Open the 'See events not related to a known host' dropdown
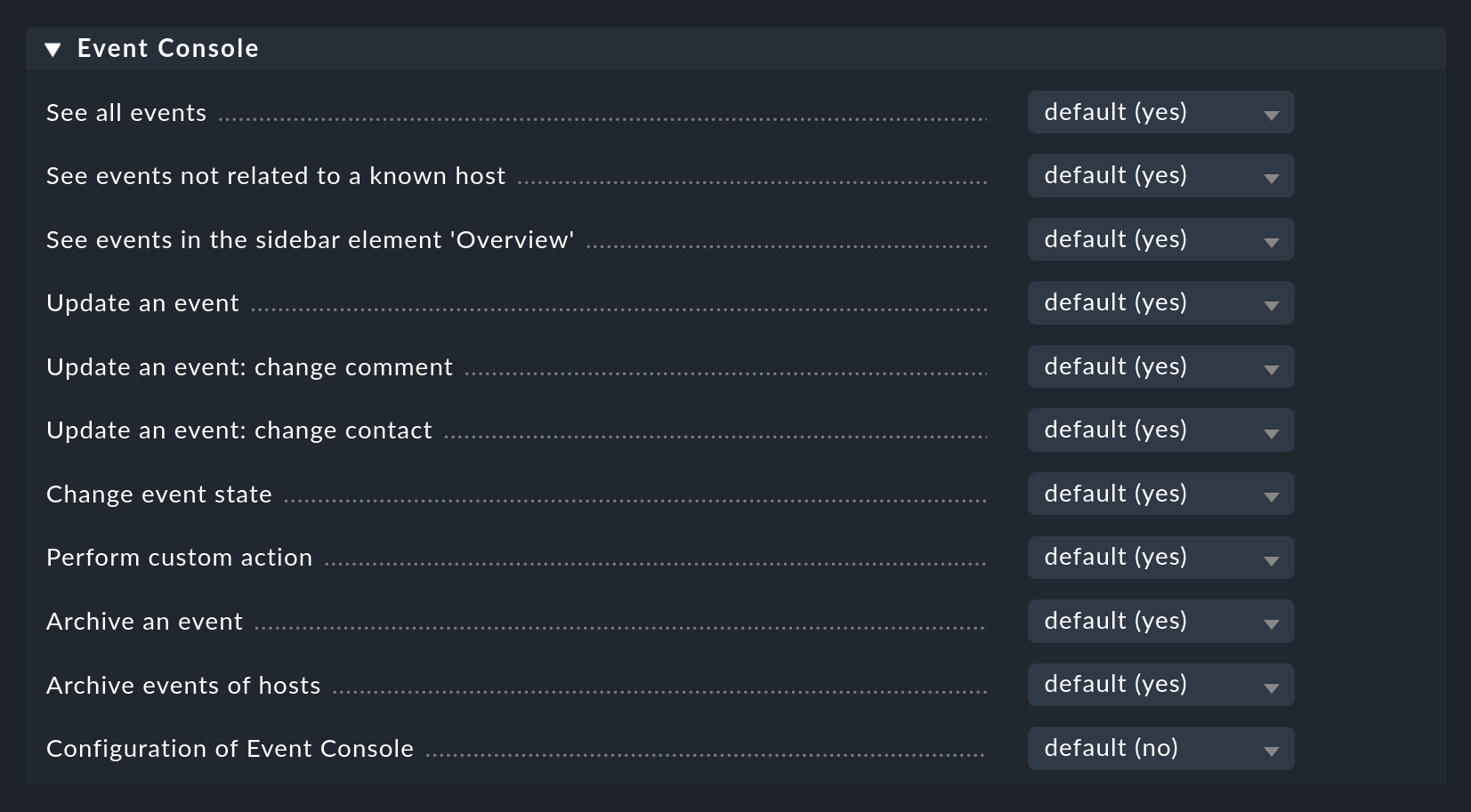1471x812 pixels. [1160, 175]
